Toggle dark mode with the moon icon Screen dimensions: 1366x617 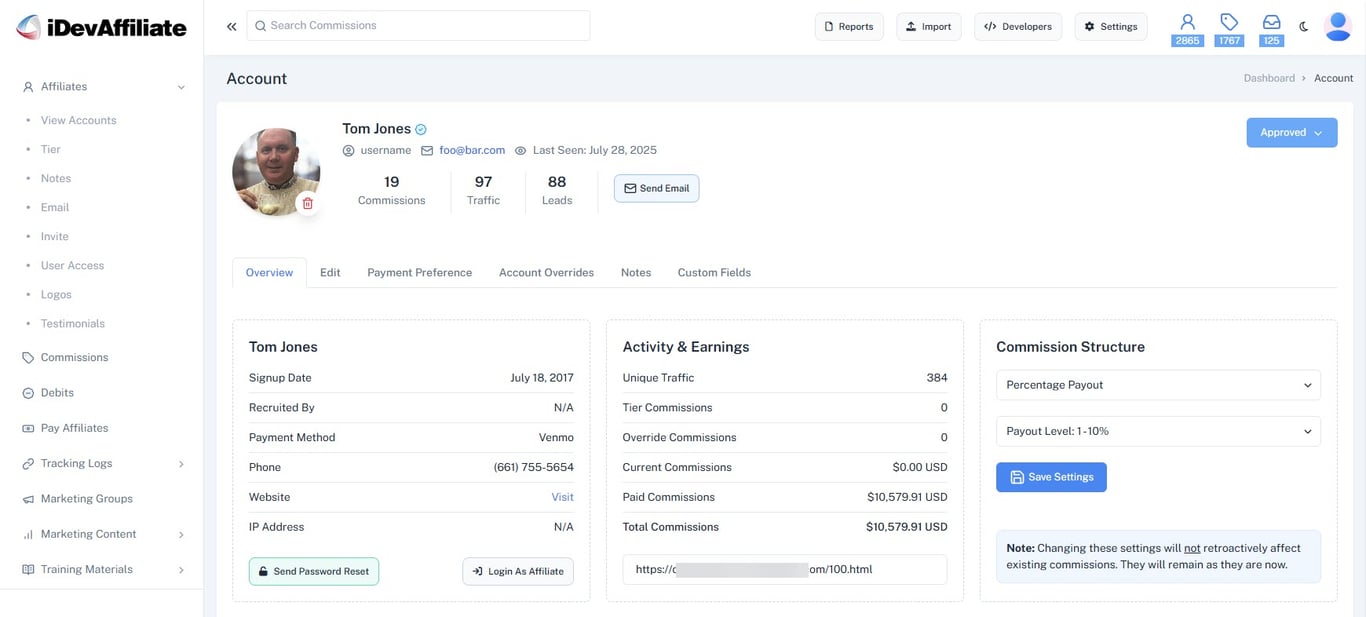click(1303, 26)
